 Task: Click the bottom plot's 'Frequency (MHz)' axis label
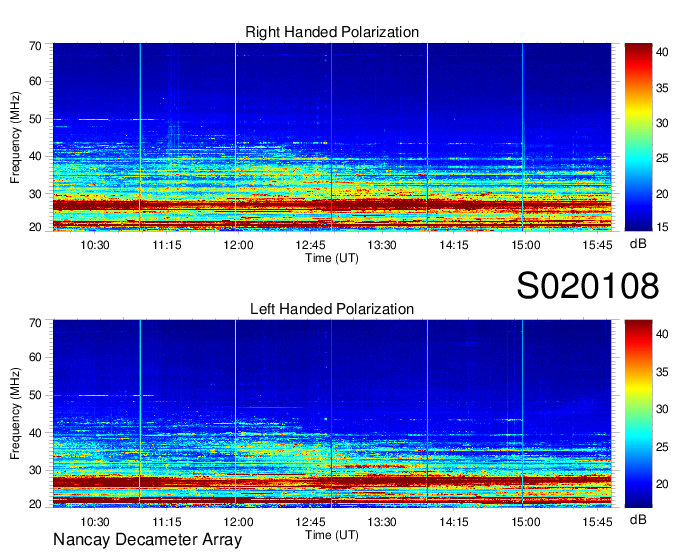click(15, 414)
